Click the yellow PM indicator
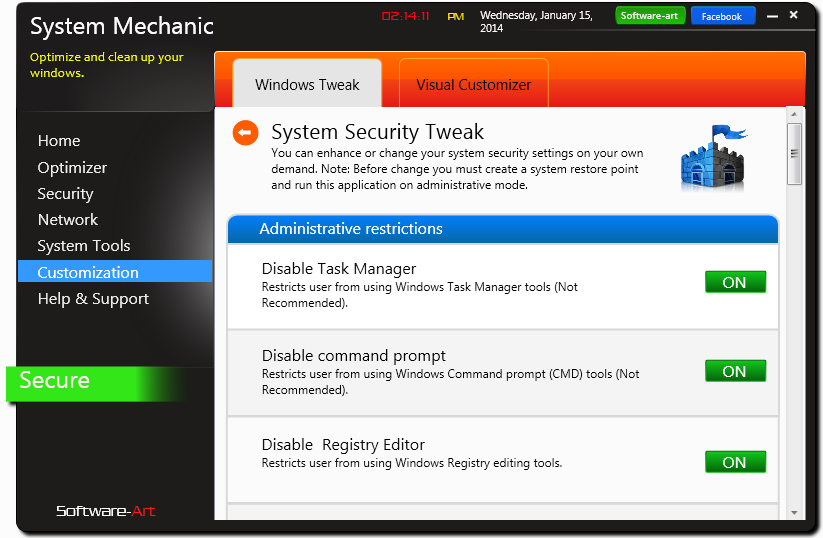Image resolution: width=823 pixels, height=538 pixels. coord(456,17)
